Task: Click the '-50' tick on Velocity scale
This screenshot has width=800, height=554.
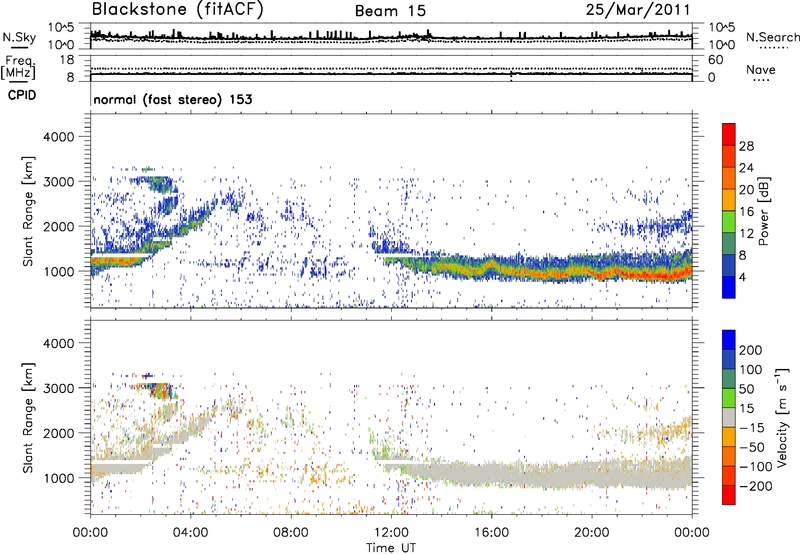Action: (752, 447)
